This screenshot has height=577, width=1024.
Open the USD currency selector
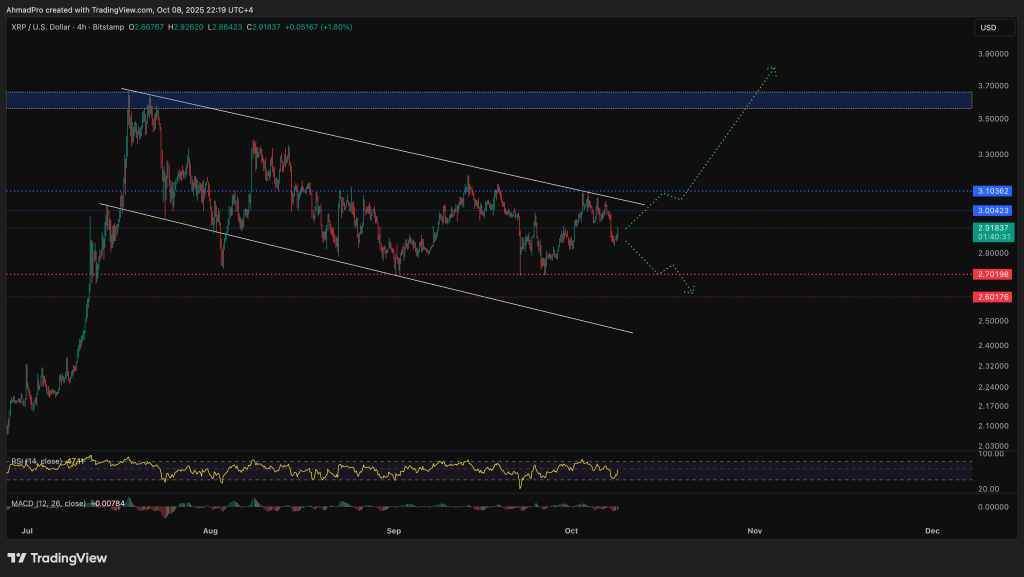[x=988, y=27]
